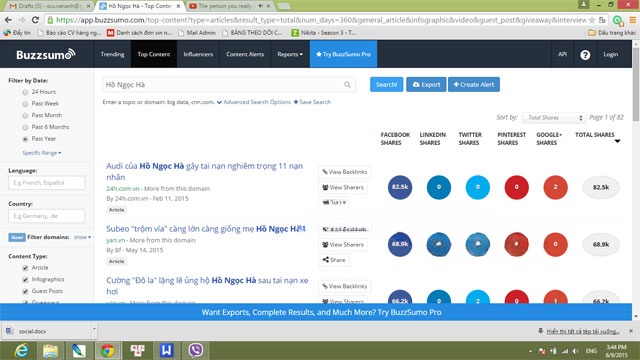Click Try BuzzSumo Pro tab

coord(344,54)
